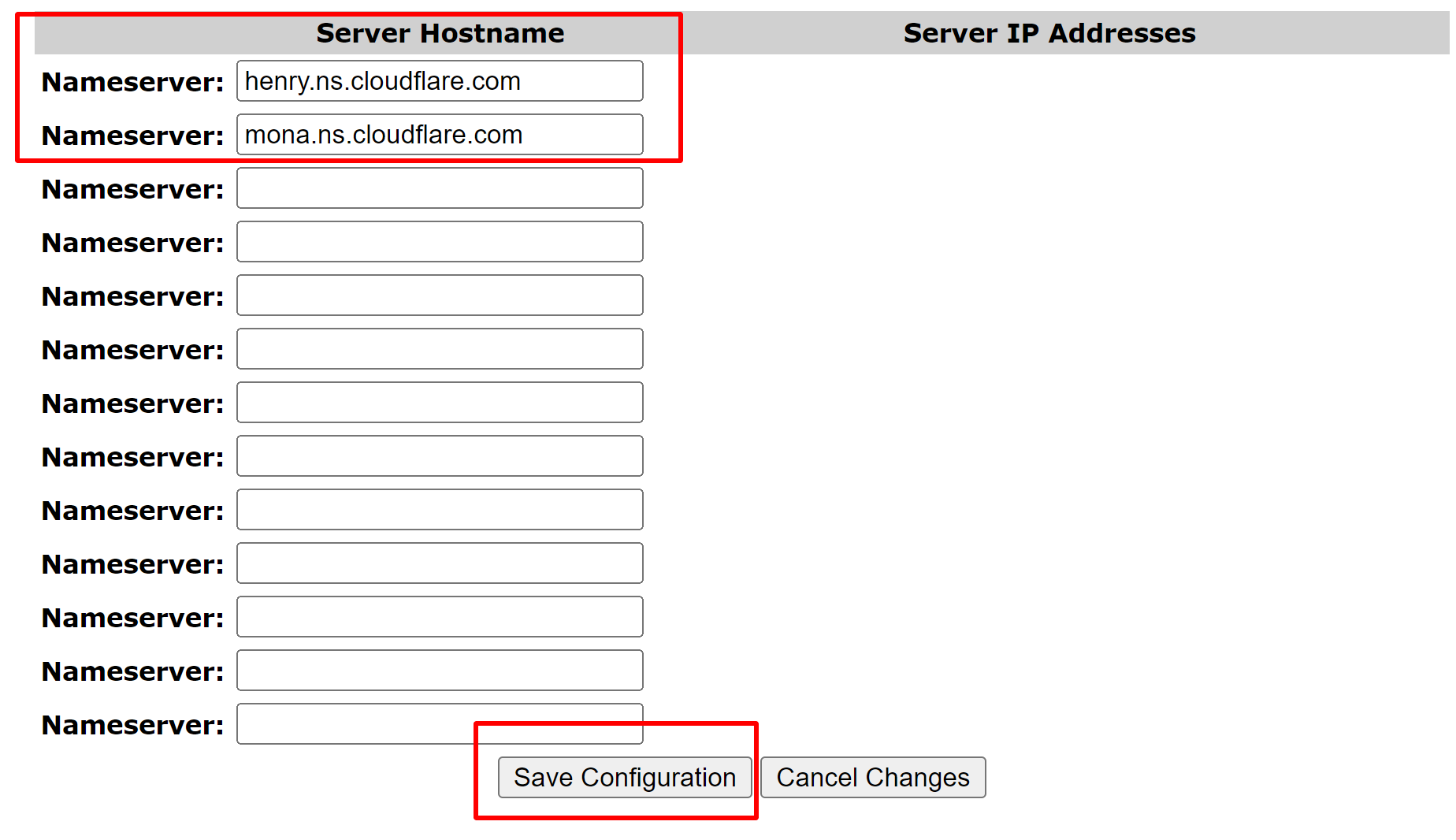This screenshot has width=1456, height=840.
Task: Focus the fifth Nameserver text box
Action: point(439,295)
